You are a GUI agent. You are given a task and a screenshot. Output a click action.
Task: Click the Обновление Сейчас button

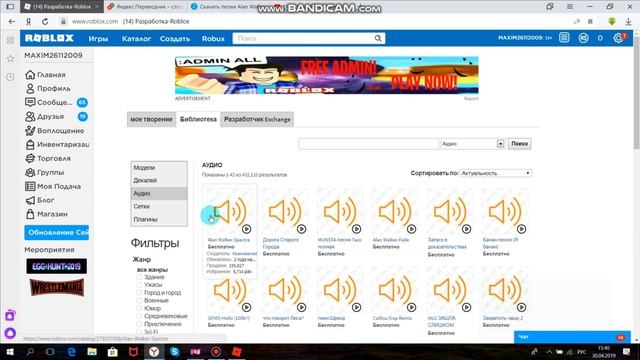click(x=56, y=232)
